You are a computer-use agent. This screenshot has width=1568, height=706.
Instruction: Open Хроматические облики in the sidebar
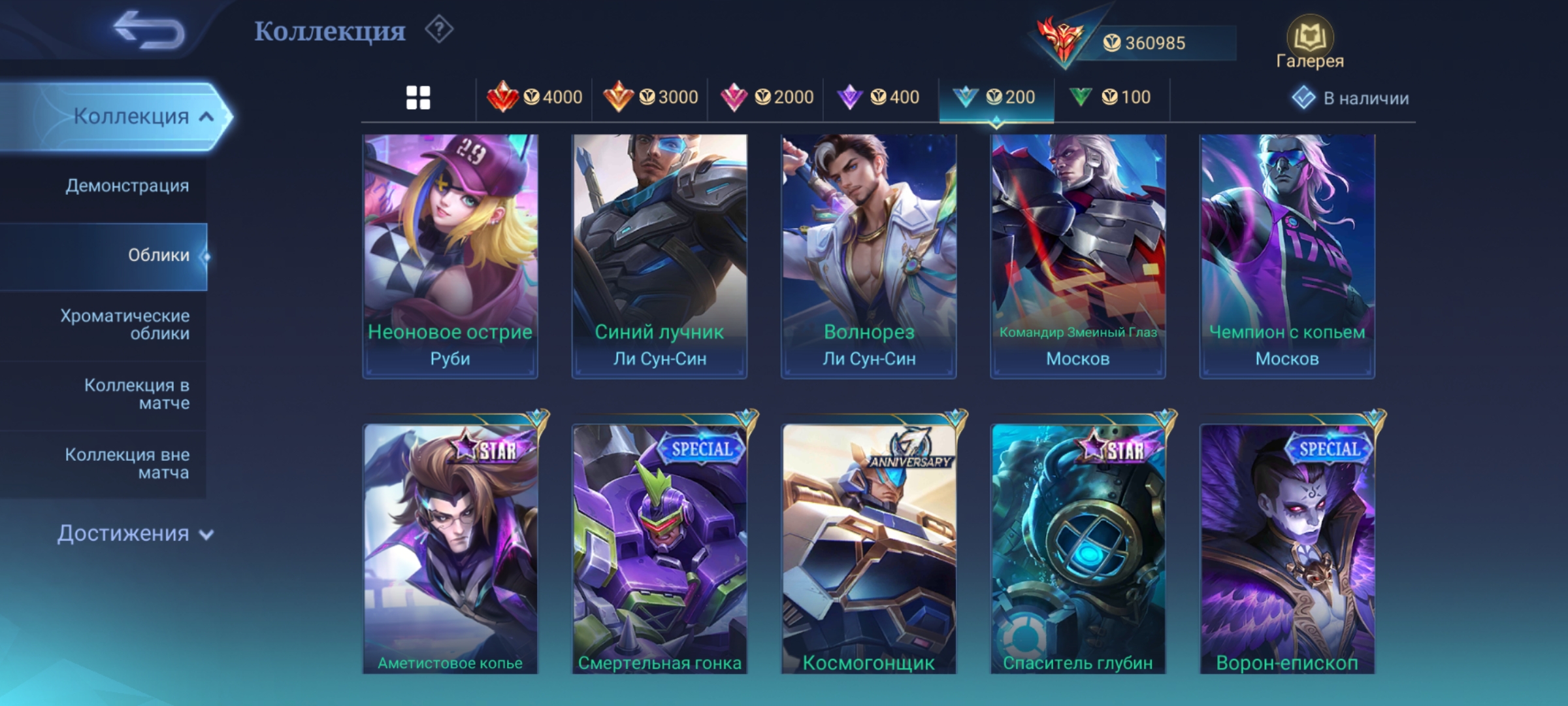(x=125, y=325)
